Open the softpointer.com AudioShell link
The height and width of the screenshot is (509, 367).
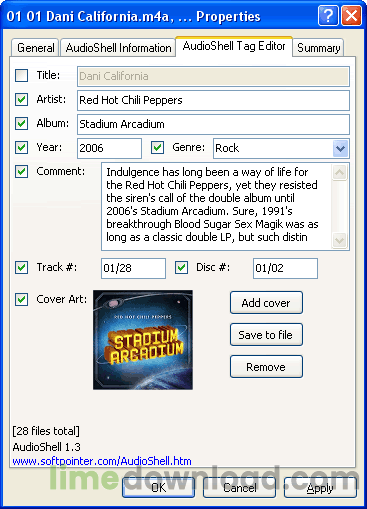pyautogui.click(x=102, y=461)
